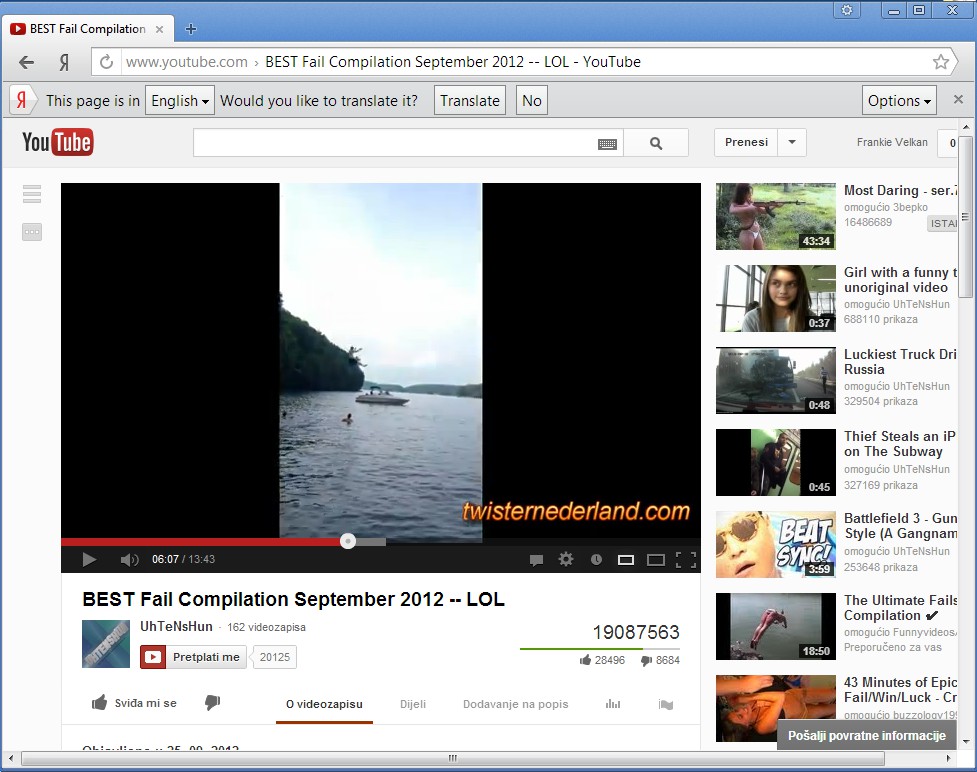Click the 162 videozapisa link

[x=266, y=627]
